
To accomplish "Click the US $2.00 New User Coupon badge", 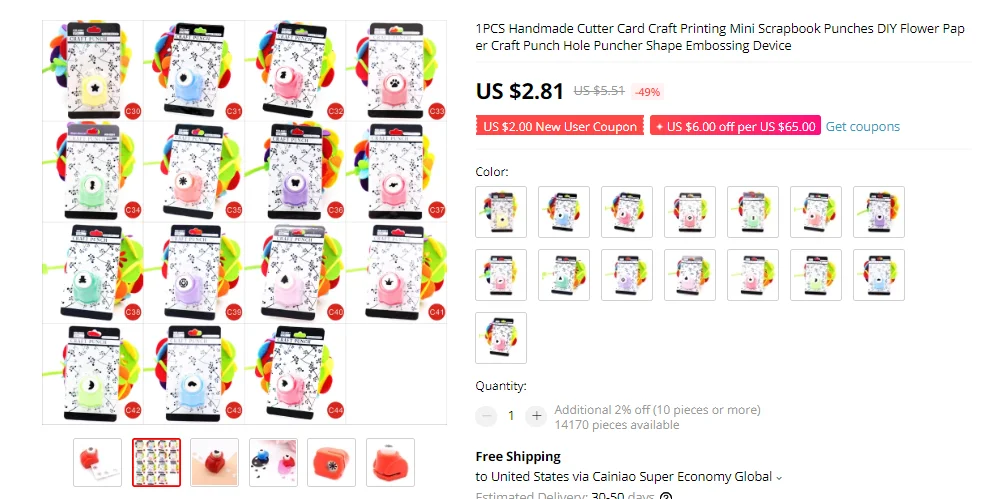I will click(x=560, y=126).
